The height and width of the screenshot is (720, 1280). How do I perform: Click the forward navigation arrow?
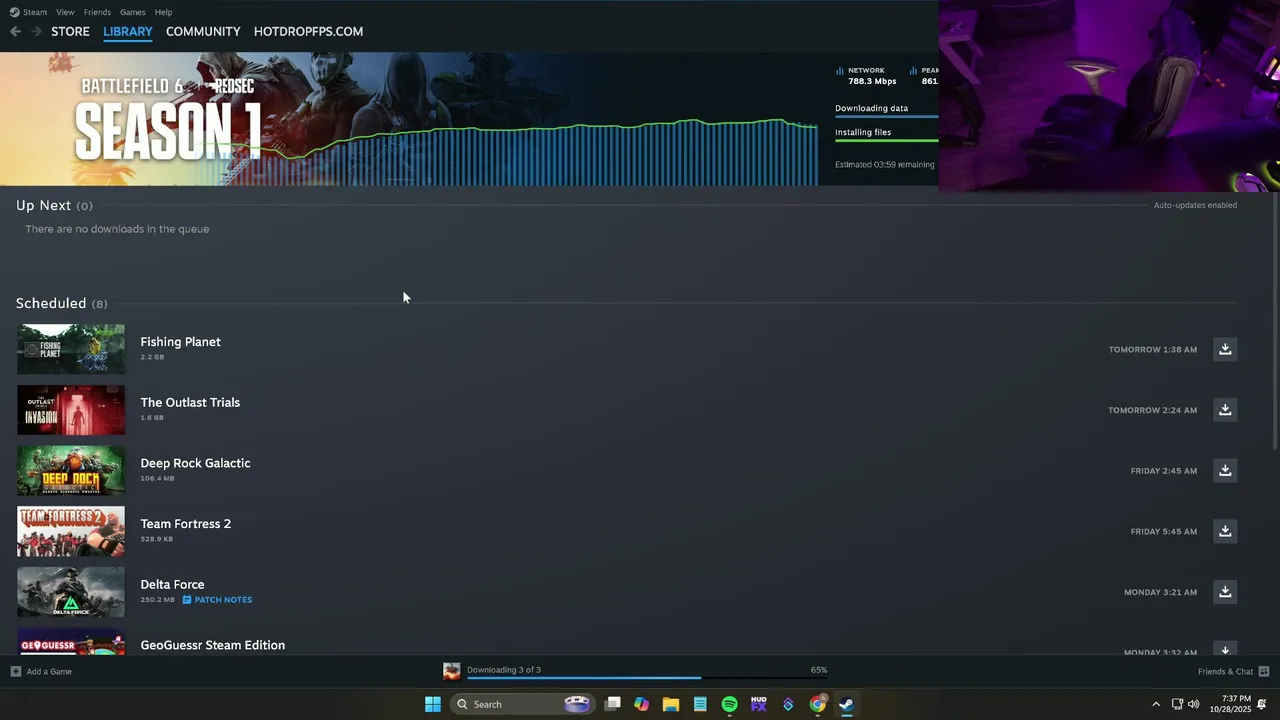pos(37,31)
